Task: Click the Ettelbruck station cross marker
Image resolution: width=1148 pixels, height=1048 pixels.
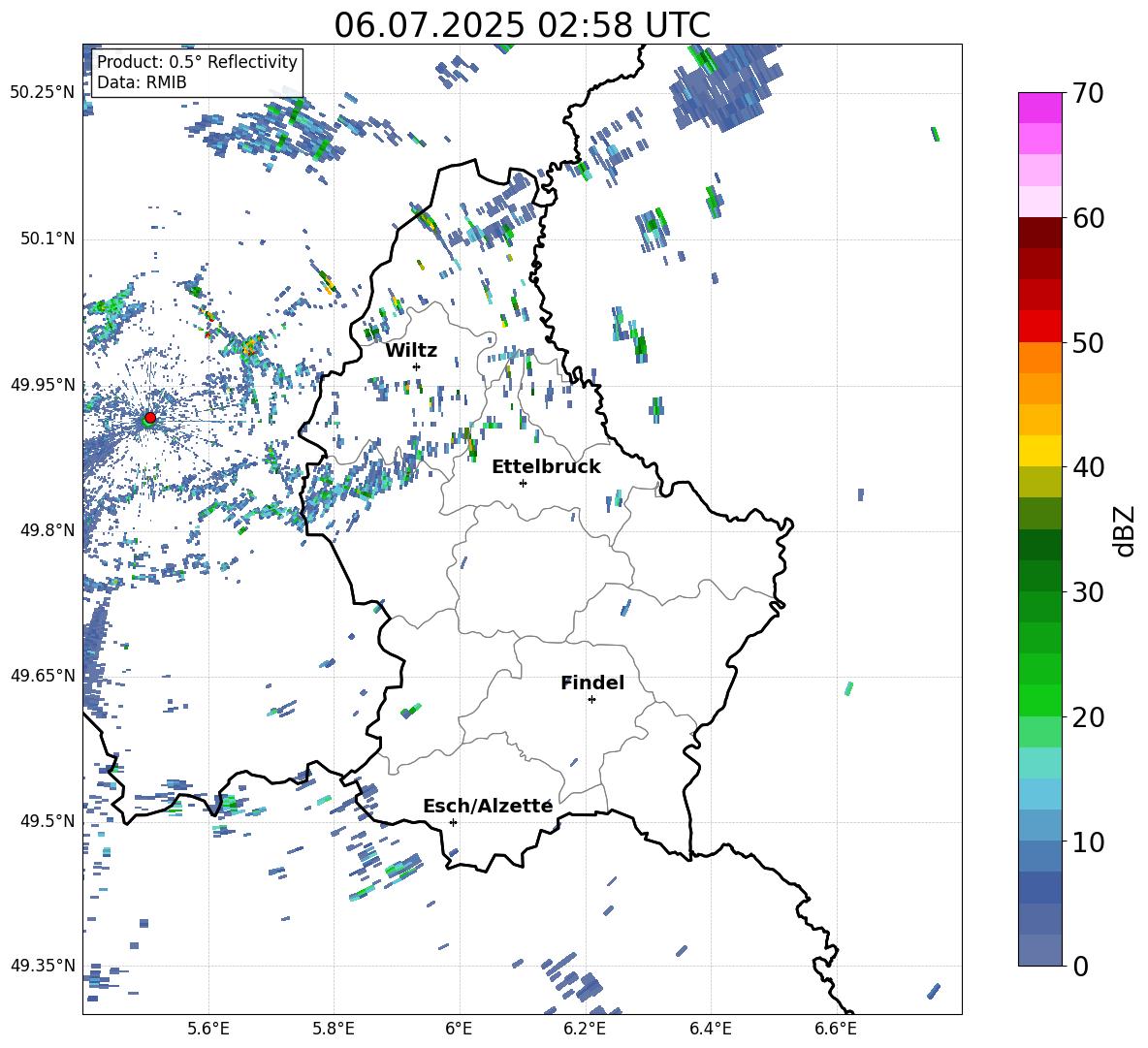Action: pyautogui.click(x=523, y=483)
